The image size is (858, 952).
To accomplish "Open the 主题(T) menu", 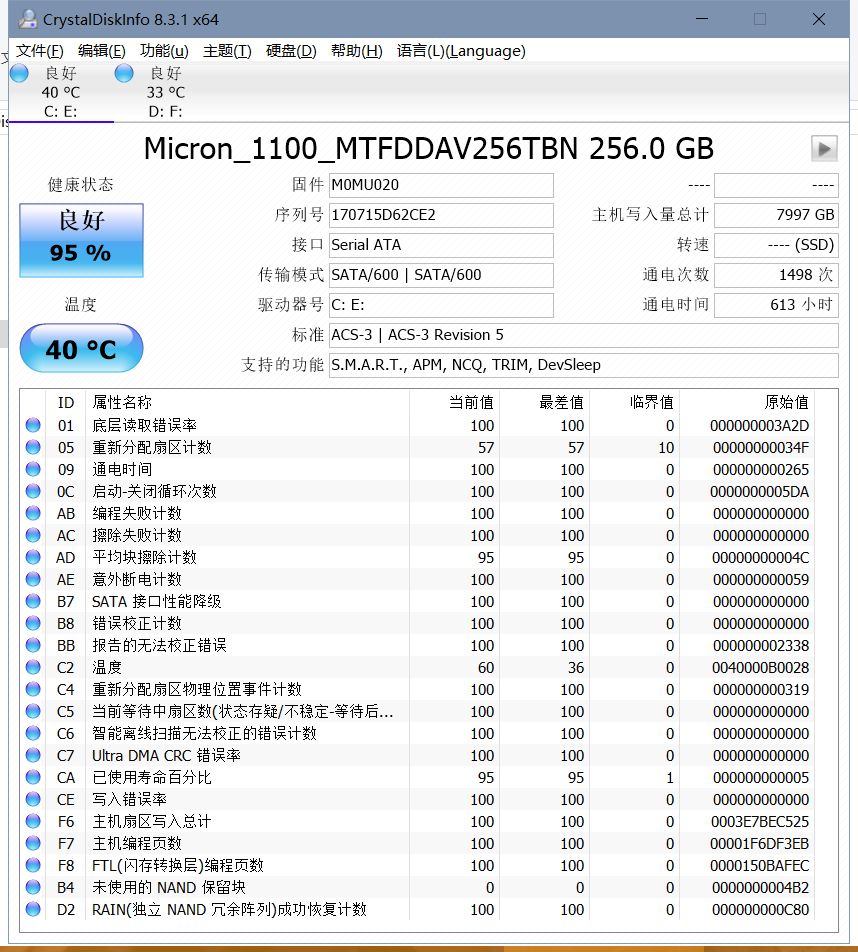I will (227, 51).
